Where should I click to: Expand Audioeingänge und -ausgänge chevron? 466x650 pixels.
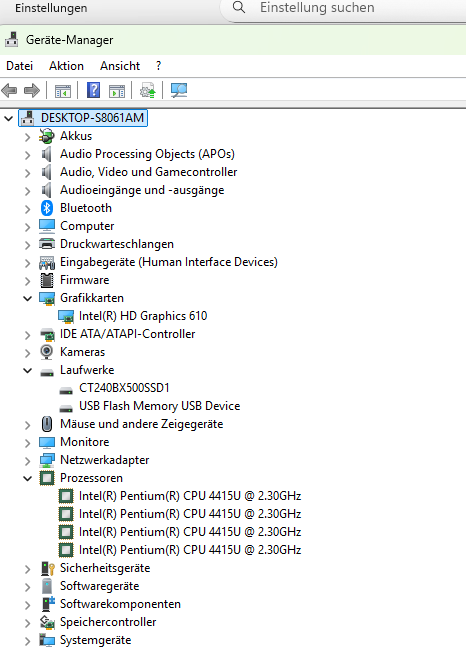pos(27,191)
